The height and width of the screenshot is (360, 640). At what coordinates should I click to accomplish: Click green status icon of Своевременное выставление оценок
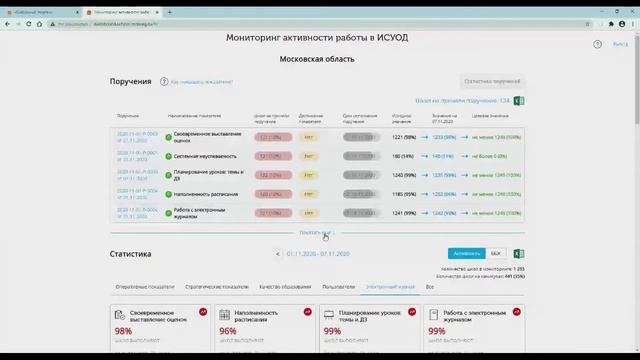click(x=168, y=138)
